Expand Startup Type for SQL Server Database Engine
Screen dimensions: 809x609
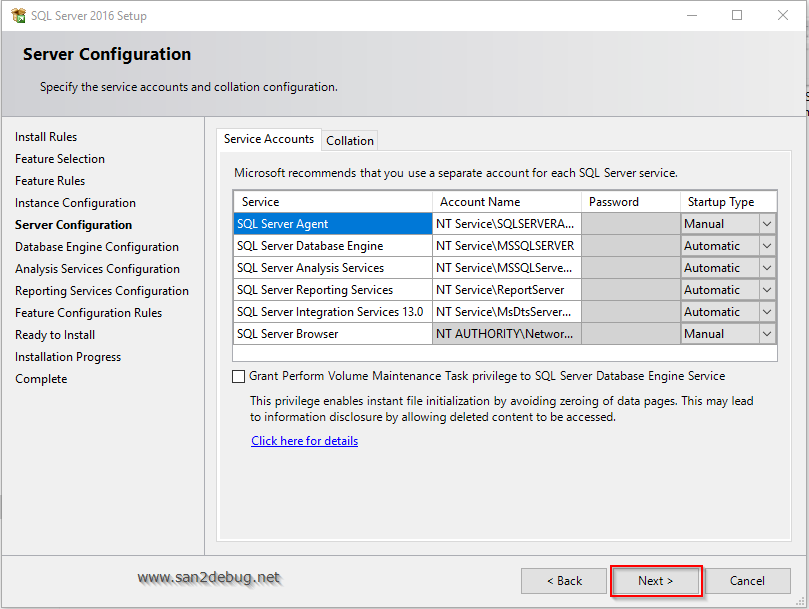(x=767, y=246)
